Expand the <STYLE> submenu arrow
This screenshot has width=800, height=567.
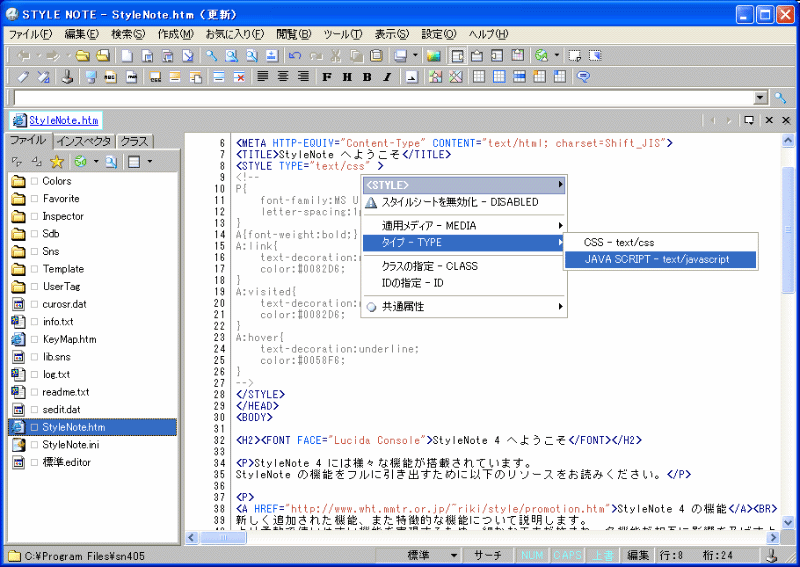pyautogui.click(x=560, y=185)
